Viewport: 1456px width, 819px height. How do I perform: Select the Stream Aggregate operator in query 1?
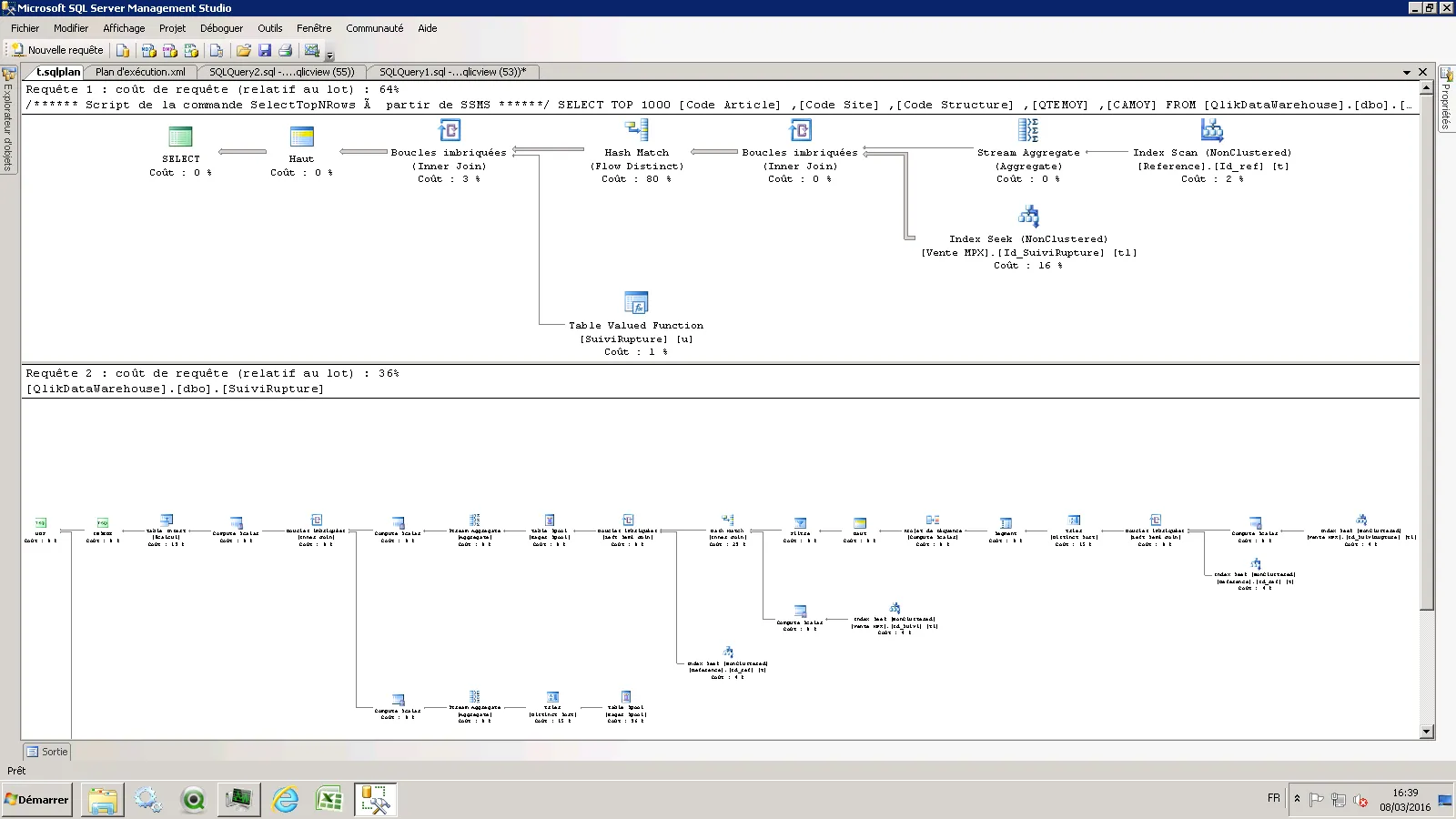click(x=1028, y=130)
